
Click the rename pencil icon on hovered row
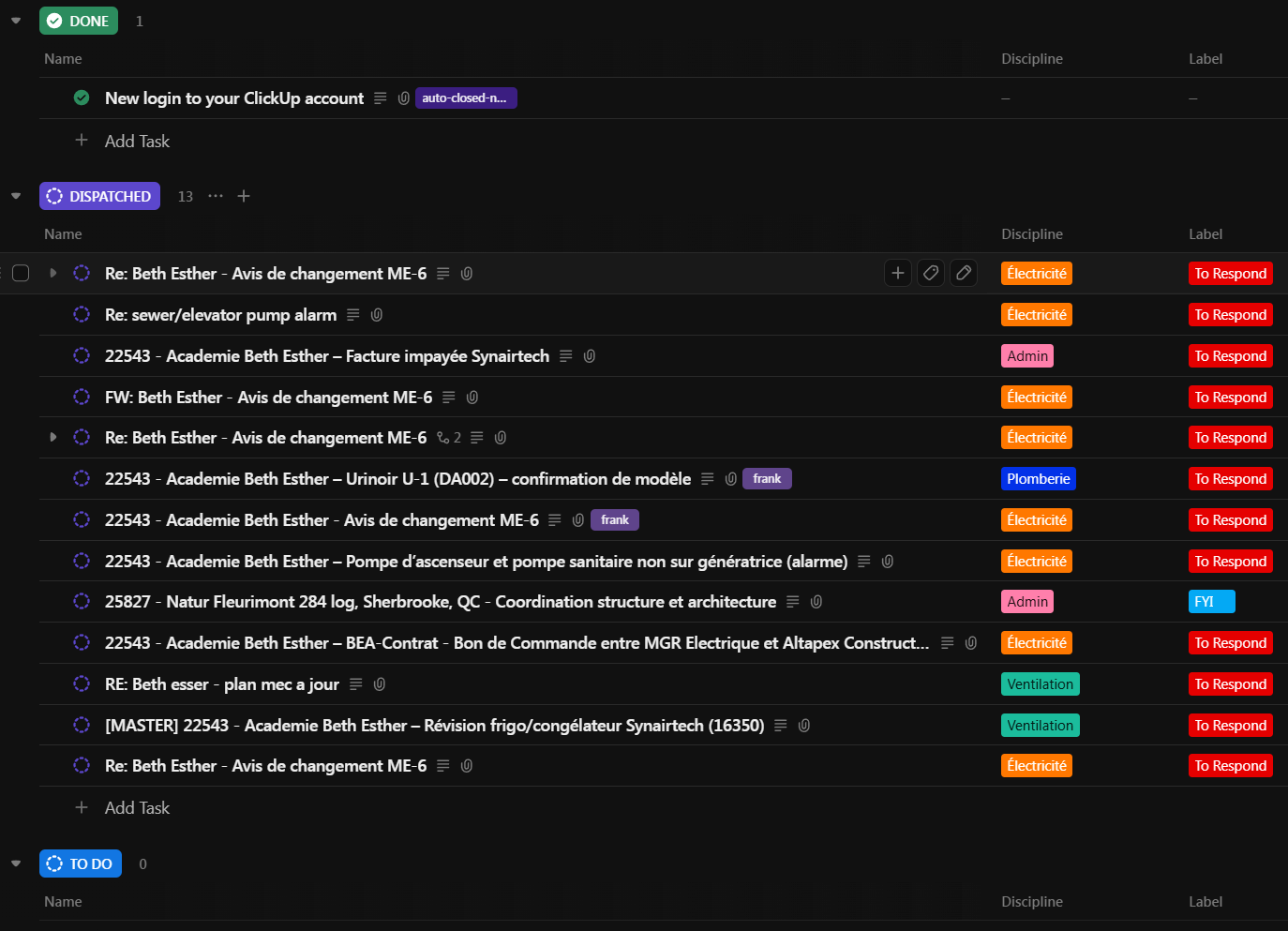(964, 273)
